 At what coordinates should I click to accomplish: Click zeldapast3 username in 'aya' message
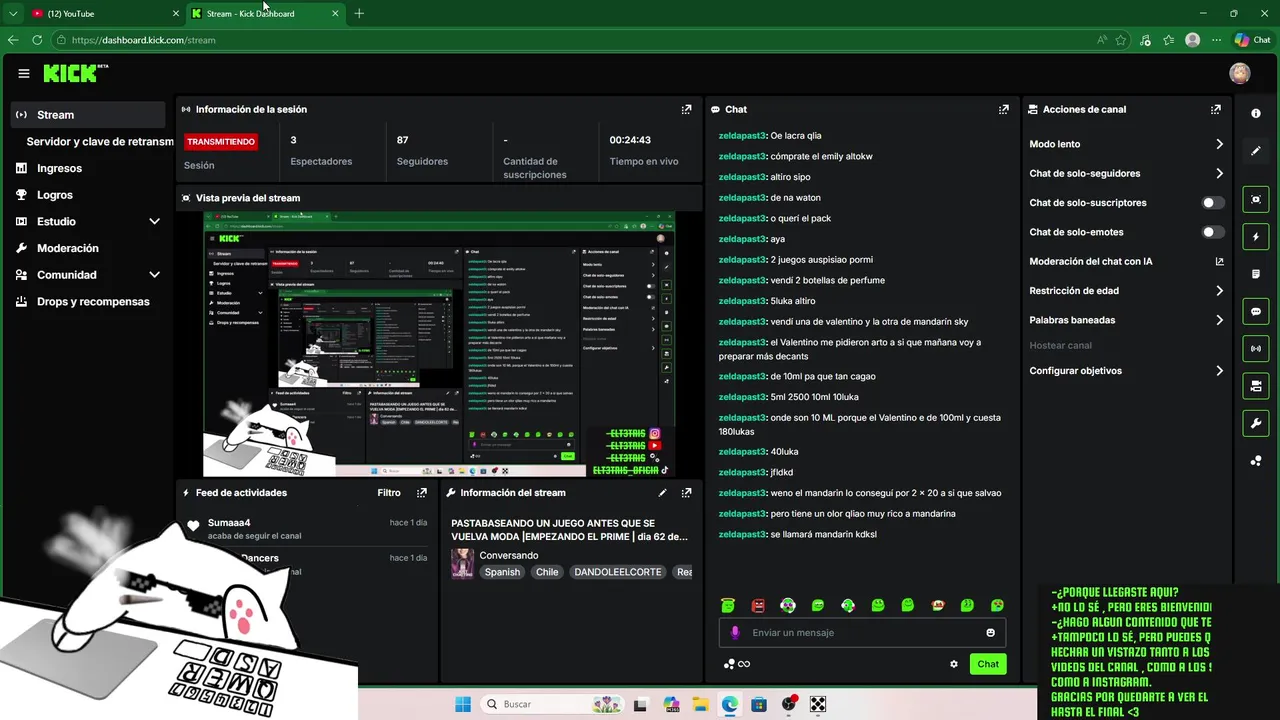[x=742, y=239]
